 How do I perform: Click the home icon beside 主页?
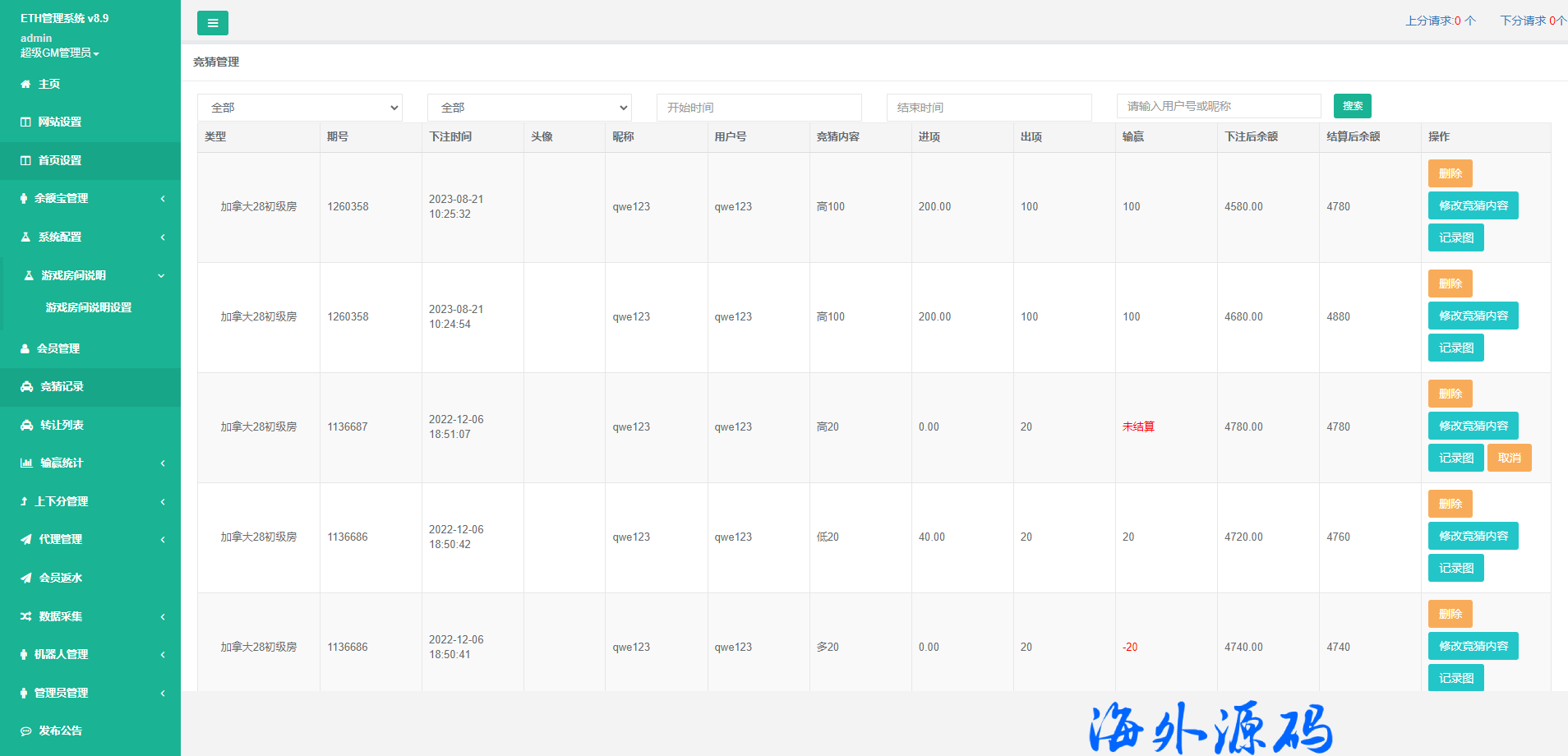pos(25,84)
